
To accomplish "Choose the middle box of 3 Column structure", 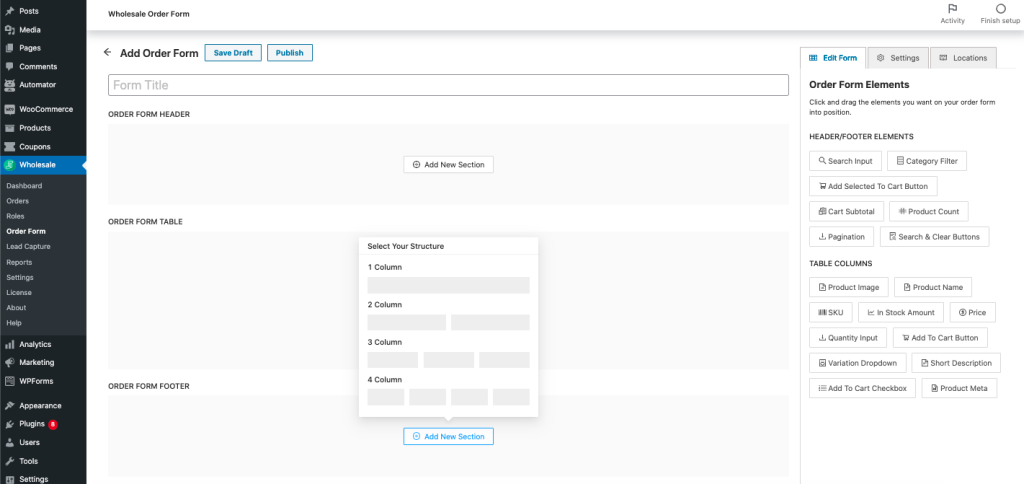I will pyautogui.click(x=448, y=360).
